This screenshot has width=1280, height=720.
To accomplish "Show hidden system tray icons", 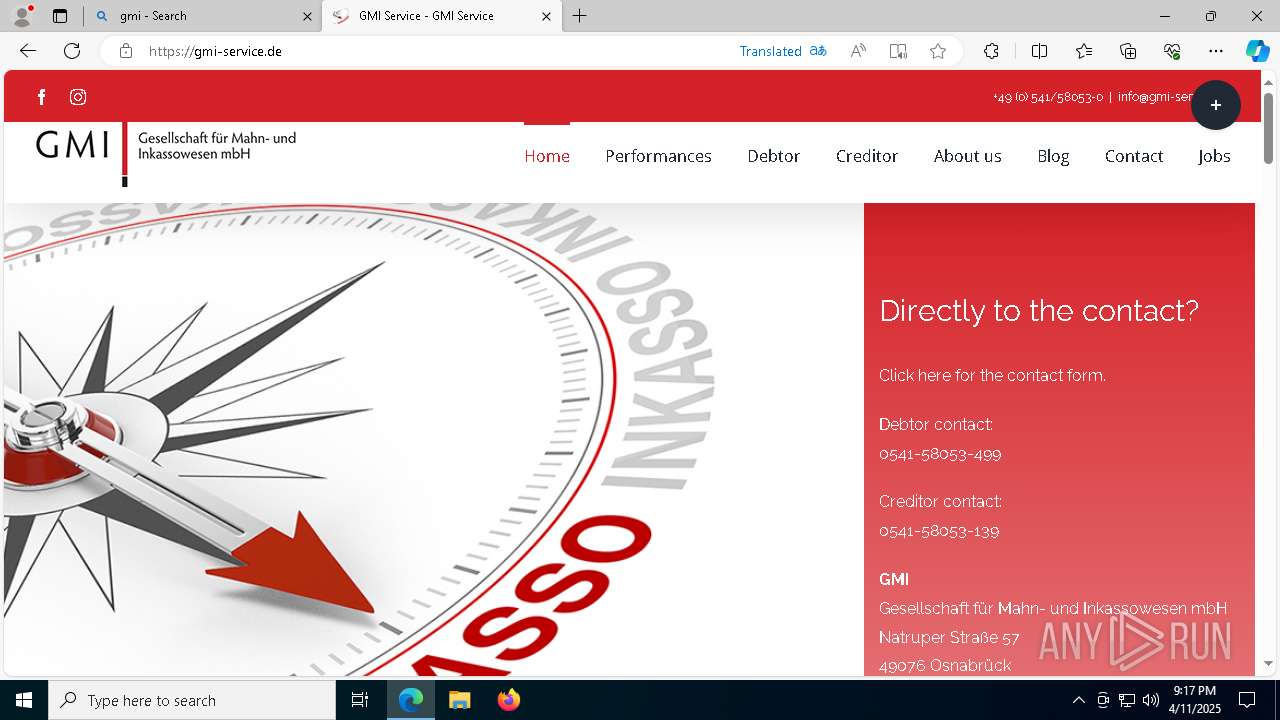I will (x=1078, y=700).
